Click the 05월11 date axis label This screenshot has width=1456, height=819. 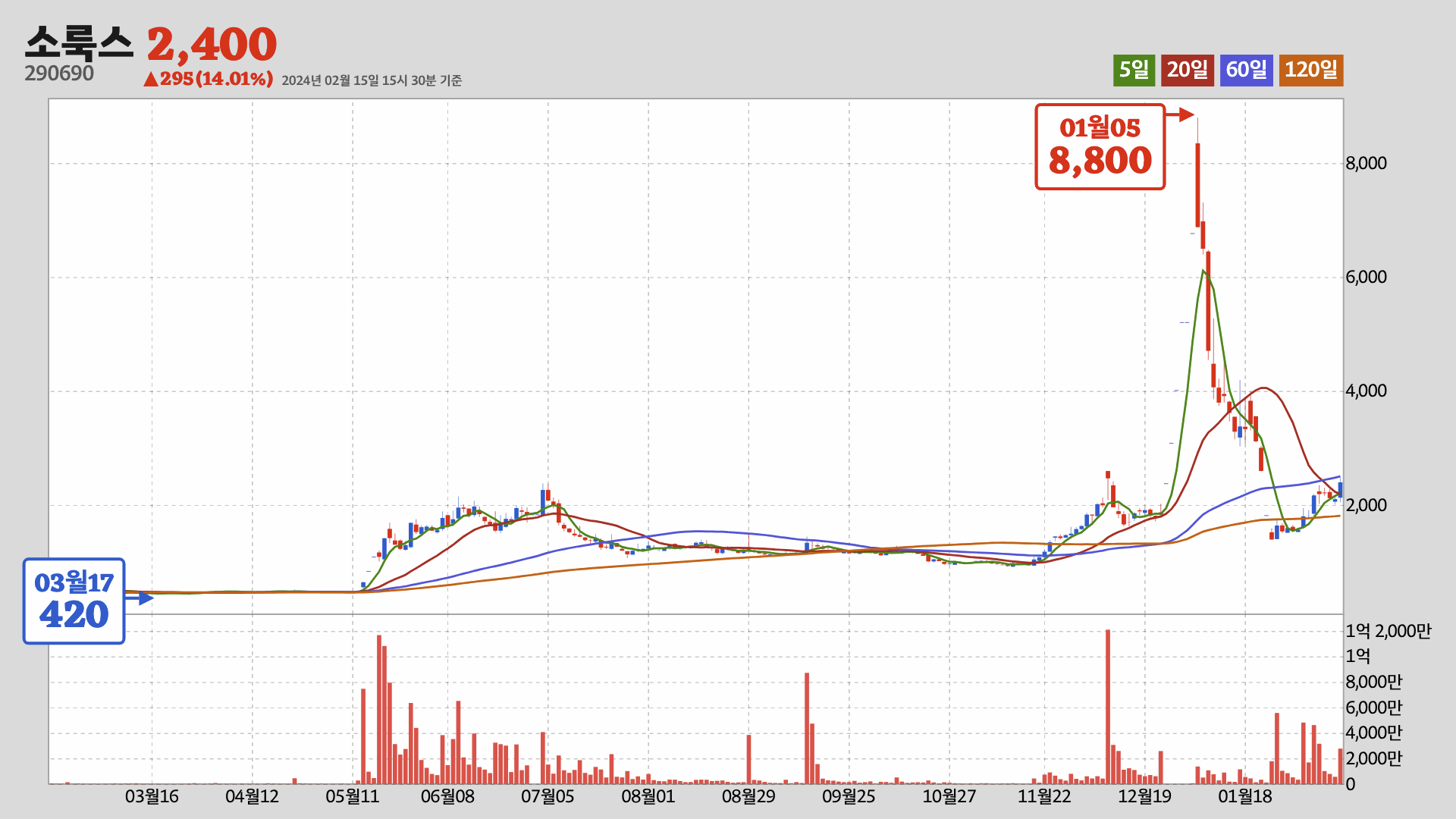click(353, 796)
